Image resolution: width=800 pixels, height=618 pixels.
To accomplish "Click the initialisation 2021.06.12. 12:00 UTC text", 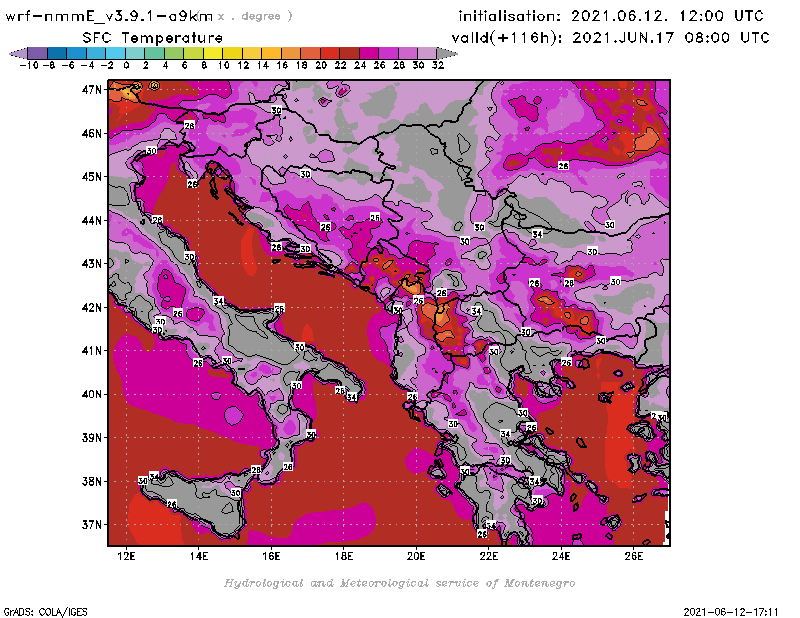I will [611, 16].
